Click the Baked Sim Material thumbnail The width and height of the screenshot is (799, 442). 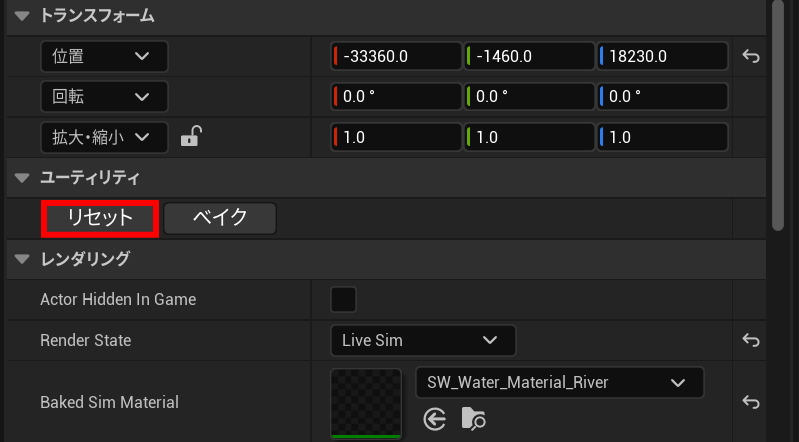point(366,402)
